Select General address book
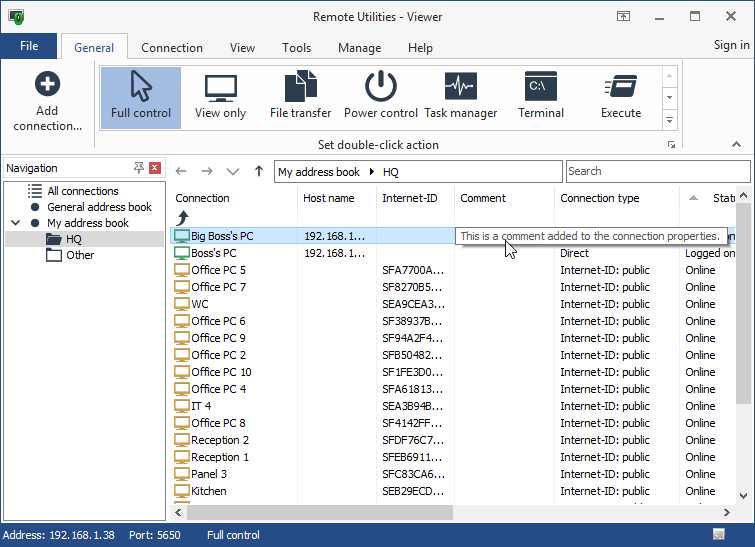Image resolution: width=755 pixels, height=547 pixels. (x=99, y=207)
